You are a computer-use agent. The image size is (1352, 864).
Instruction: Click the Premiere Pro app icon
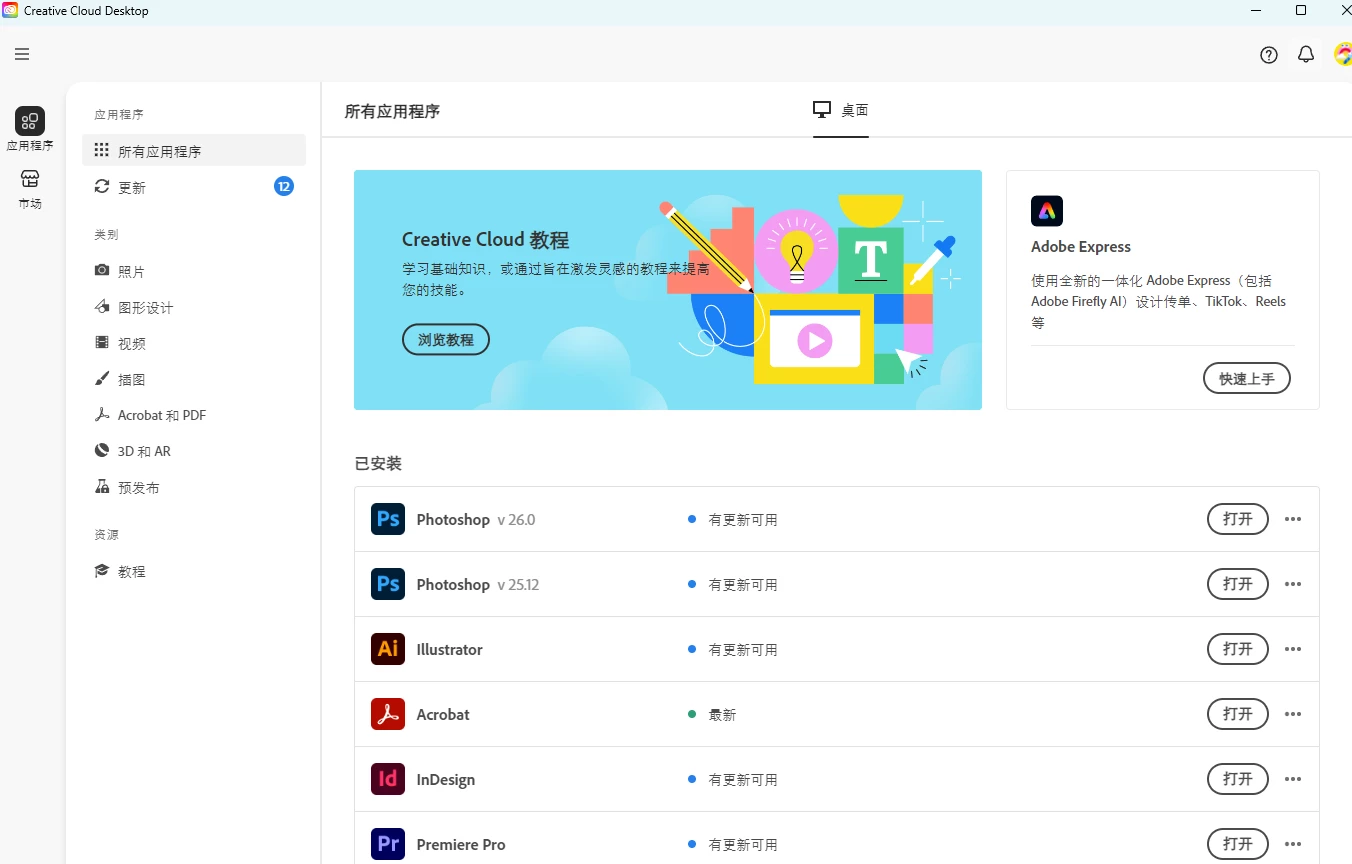tap(388, 844)
